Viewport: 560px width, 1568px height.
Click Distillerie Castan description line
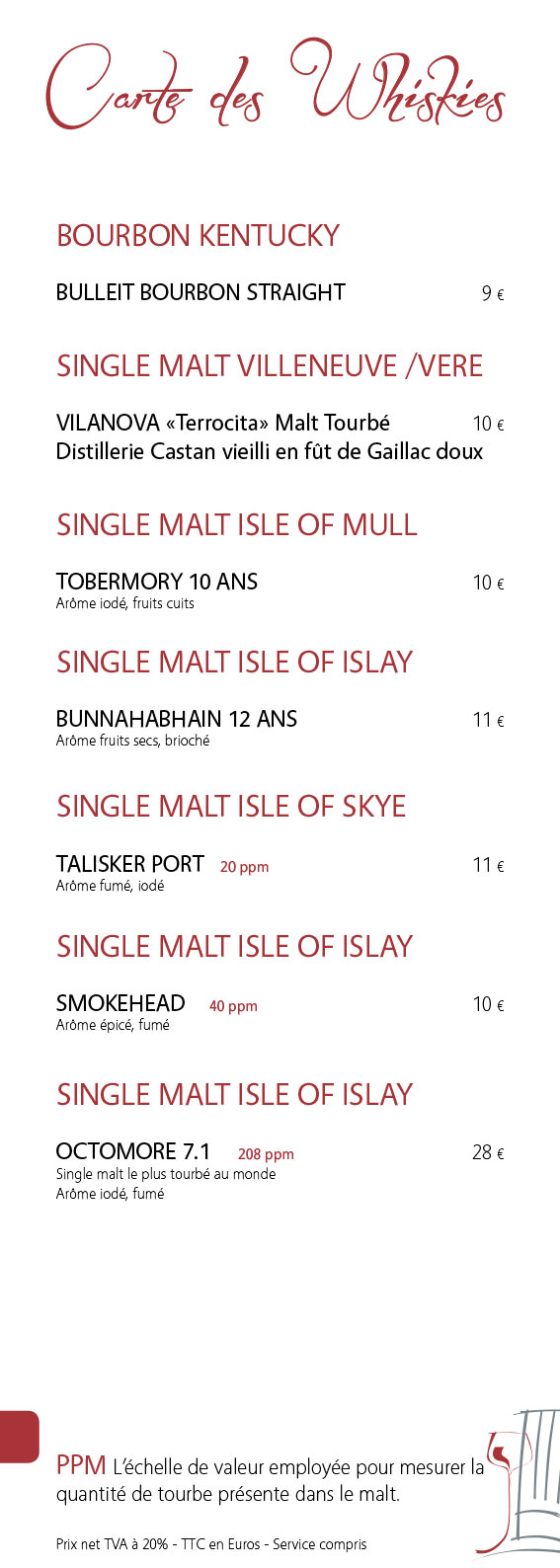point(270,451)
